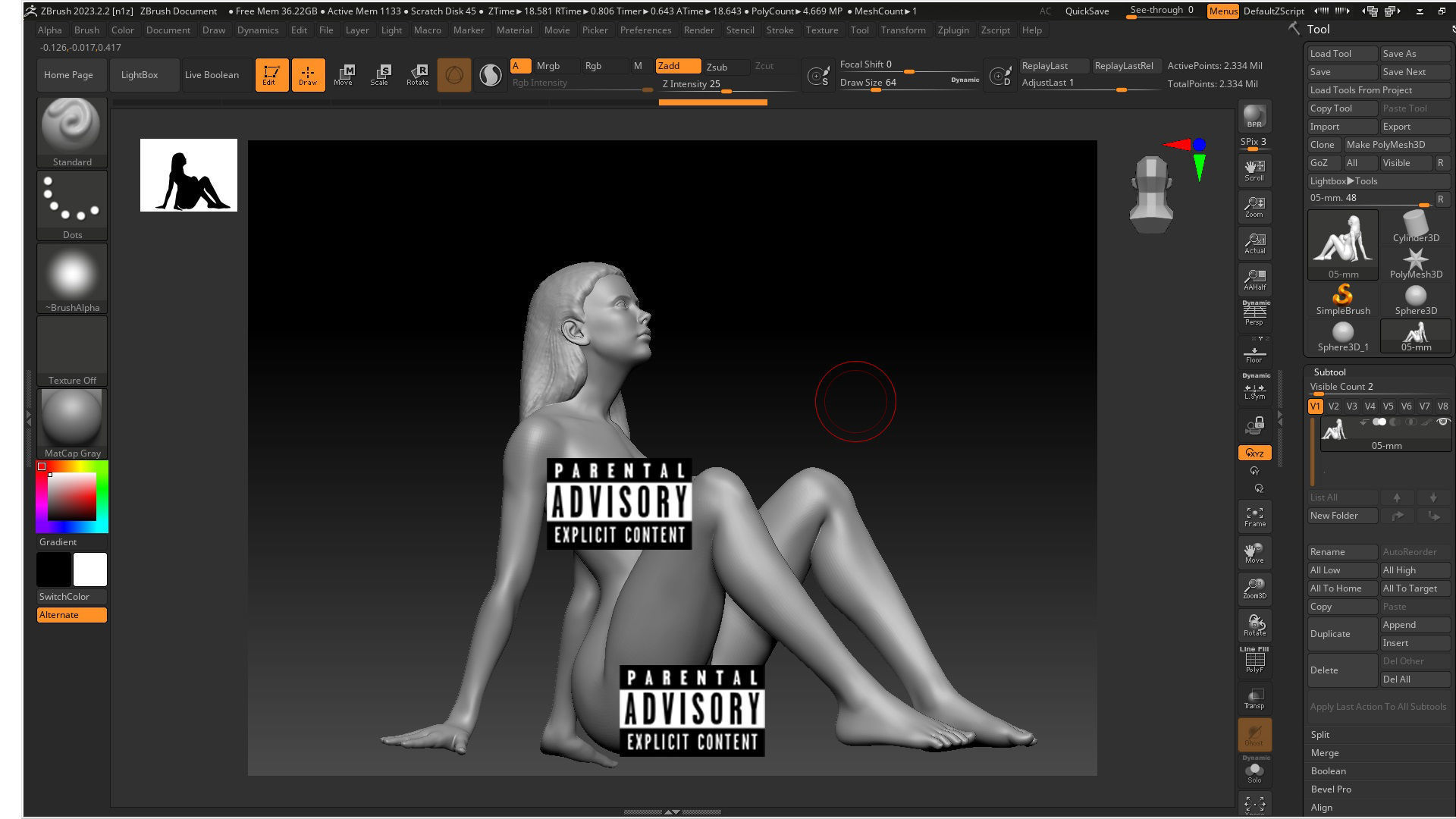Screen dimensions: 1456x819
Task: Click Make PolyMesh3D button
Action: click(1396, 144)
